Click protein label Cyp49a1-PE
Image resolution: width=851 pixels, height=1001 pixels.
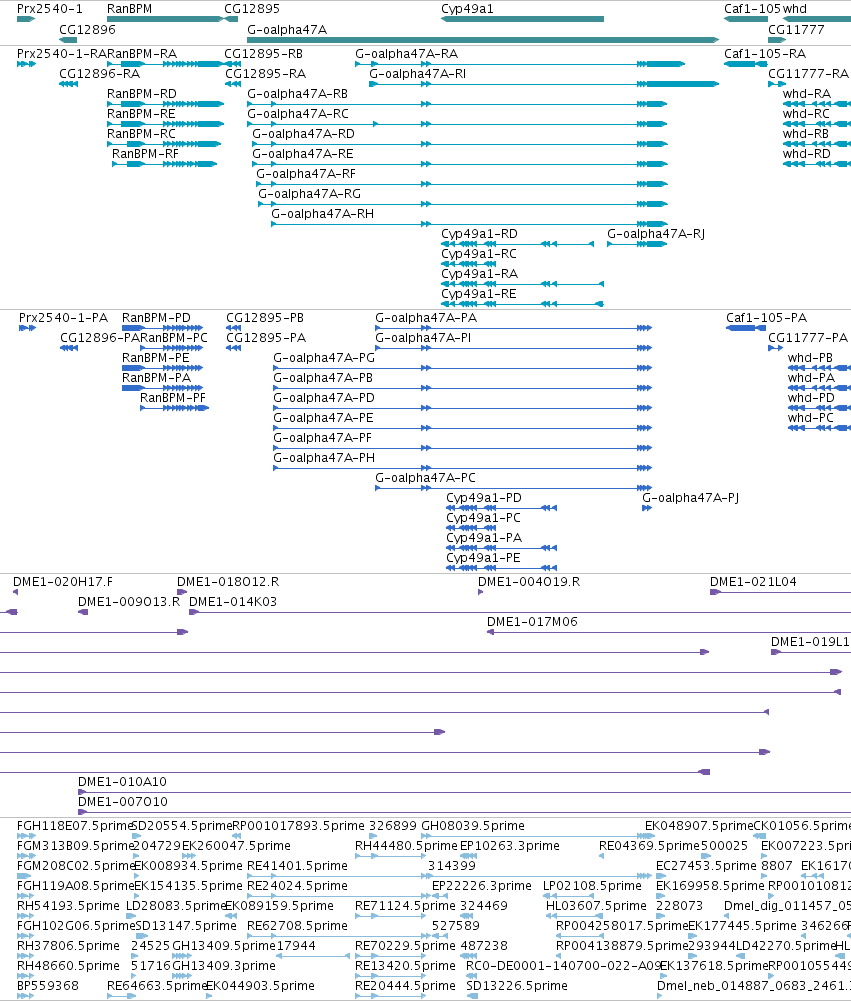[x=483, y=558]
